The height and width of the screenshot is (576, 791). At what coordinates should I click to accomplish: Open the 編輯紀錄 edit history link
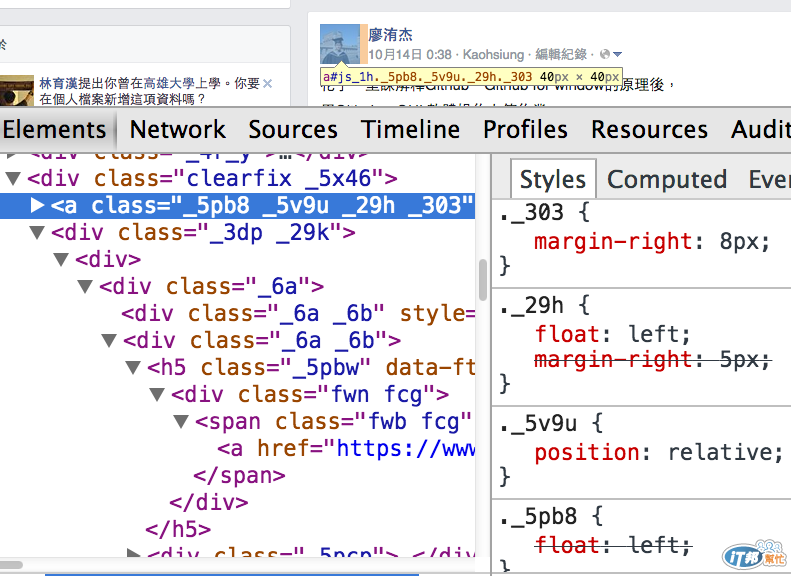tap(561, 54)
